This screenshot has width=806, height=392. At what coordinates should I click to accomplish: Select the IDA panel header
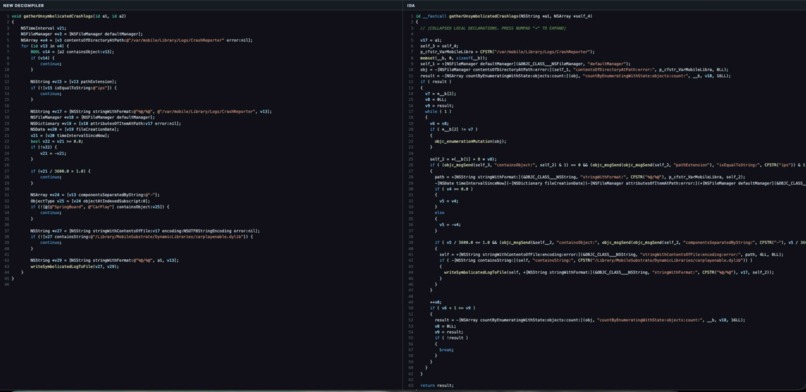[x=411, y=6]
